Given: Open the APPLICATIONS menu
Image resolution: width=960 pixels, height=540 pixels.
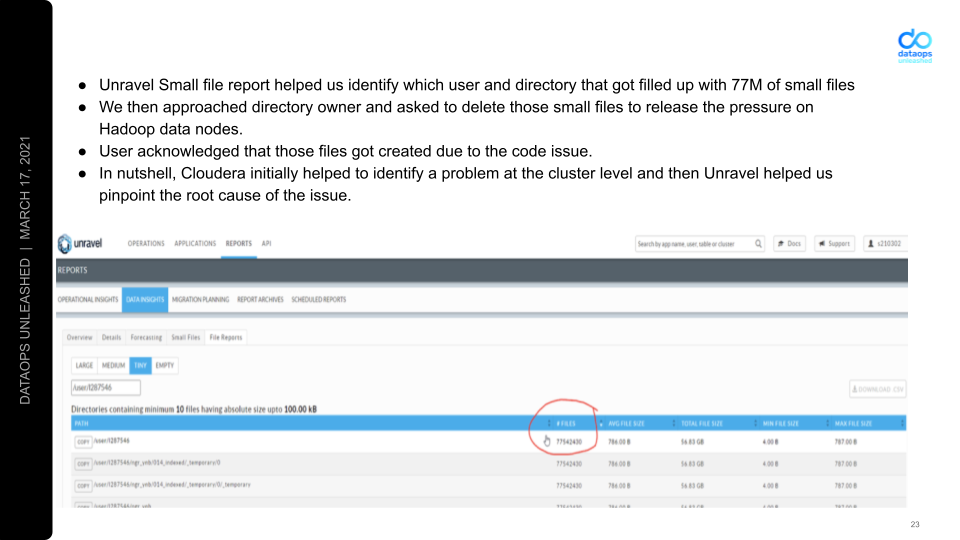Looking at the screenshot, I should coord(195,244).
